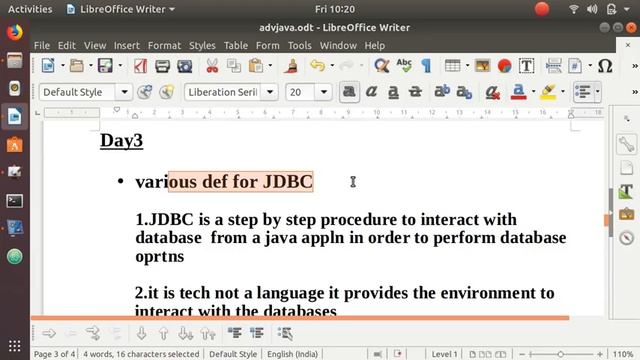The image size is (640, 360).
Task: Click English (India) language in status bar
Action: click(292, 354)
